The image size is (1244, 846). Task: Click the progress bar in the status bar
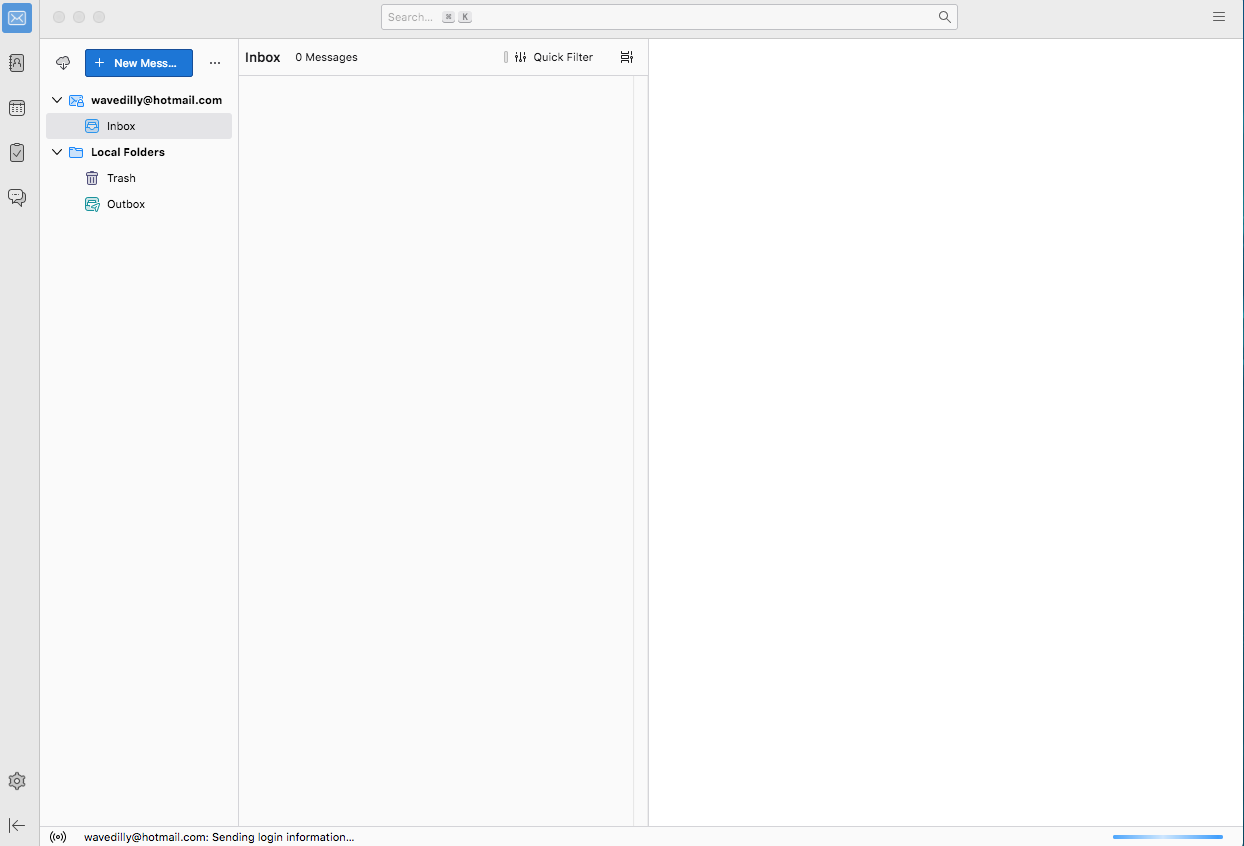pyautogui.click(x=1168, y=837)
